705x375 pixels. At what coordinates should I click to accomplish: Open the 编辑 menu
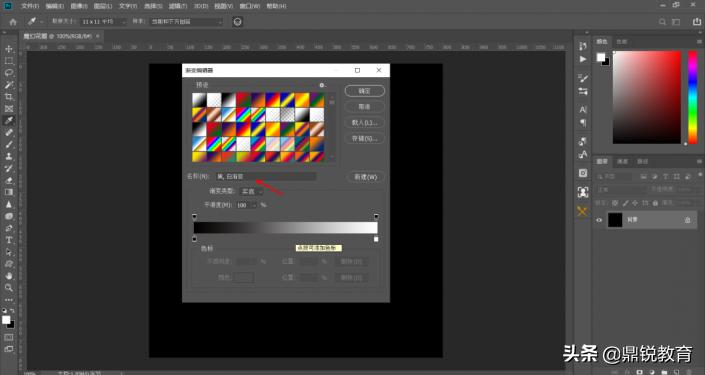click(54, 6)
